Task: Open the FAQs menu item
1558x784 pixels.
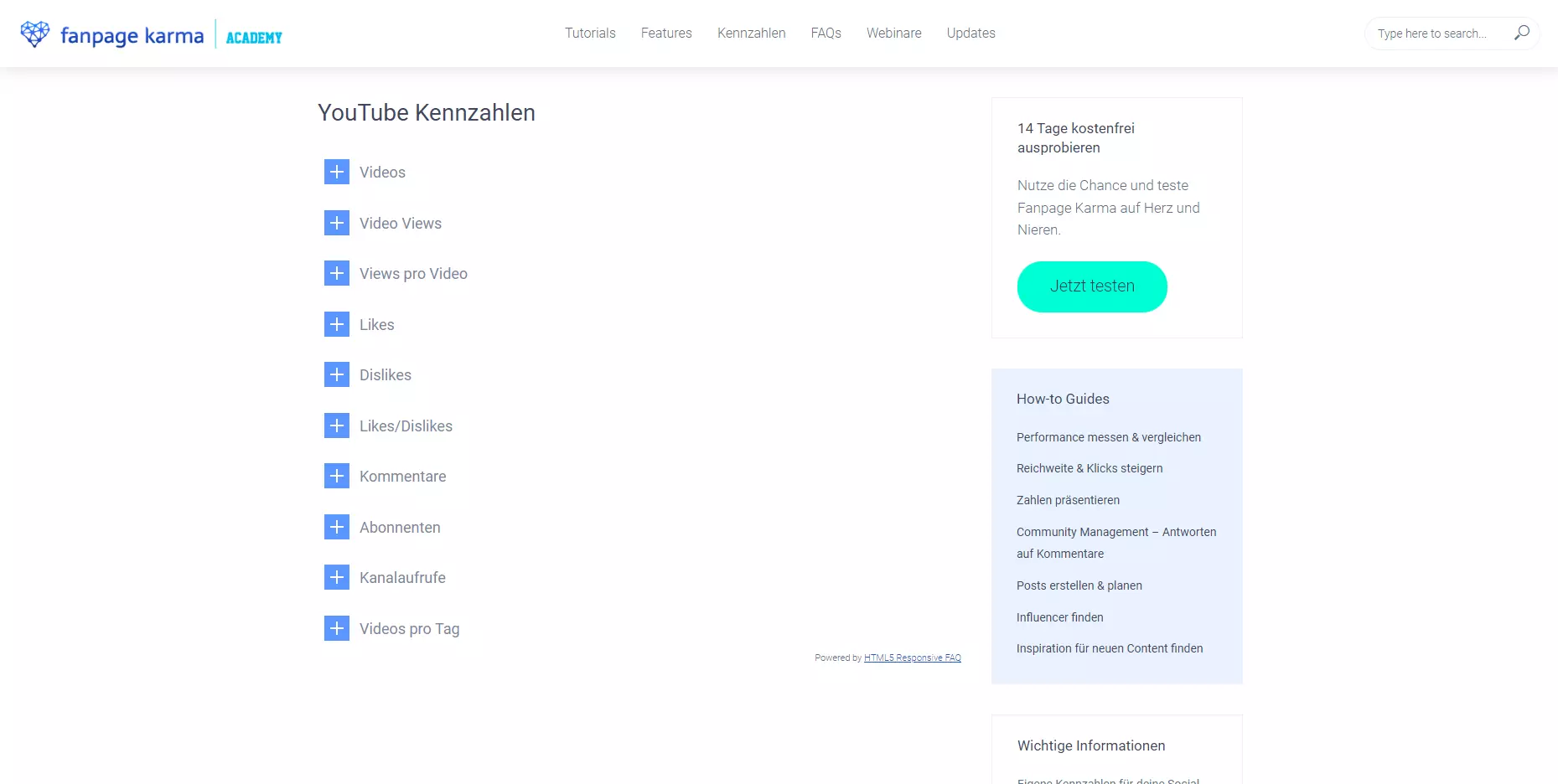Action: tap(826, 33)
